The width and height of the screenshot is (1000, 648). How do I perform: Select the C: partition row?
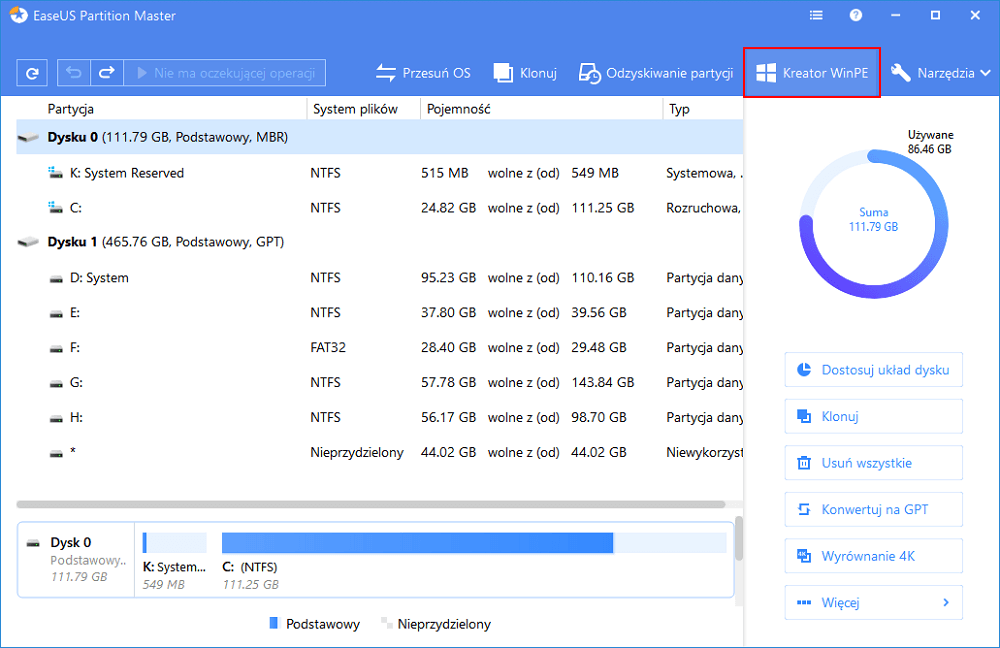click(x=379, y=208)
